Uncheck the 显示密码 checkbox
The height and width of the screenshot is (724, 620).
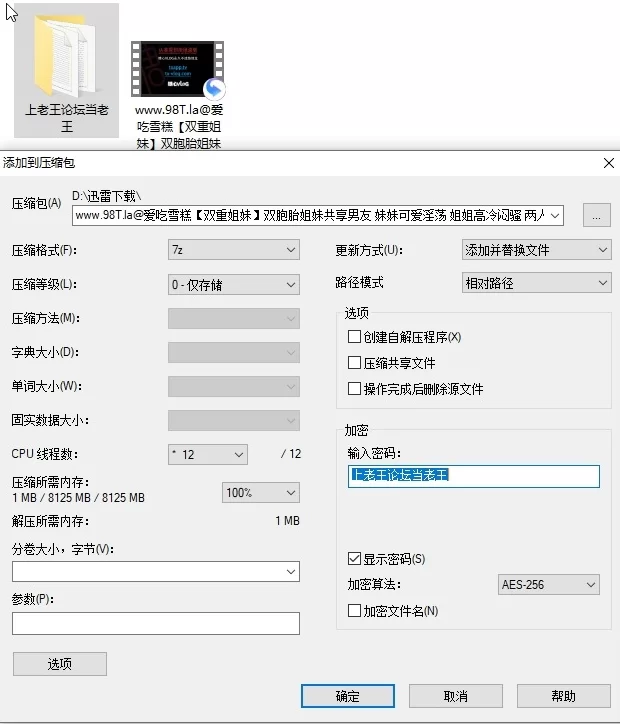pos(354,558)
